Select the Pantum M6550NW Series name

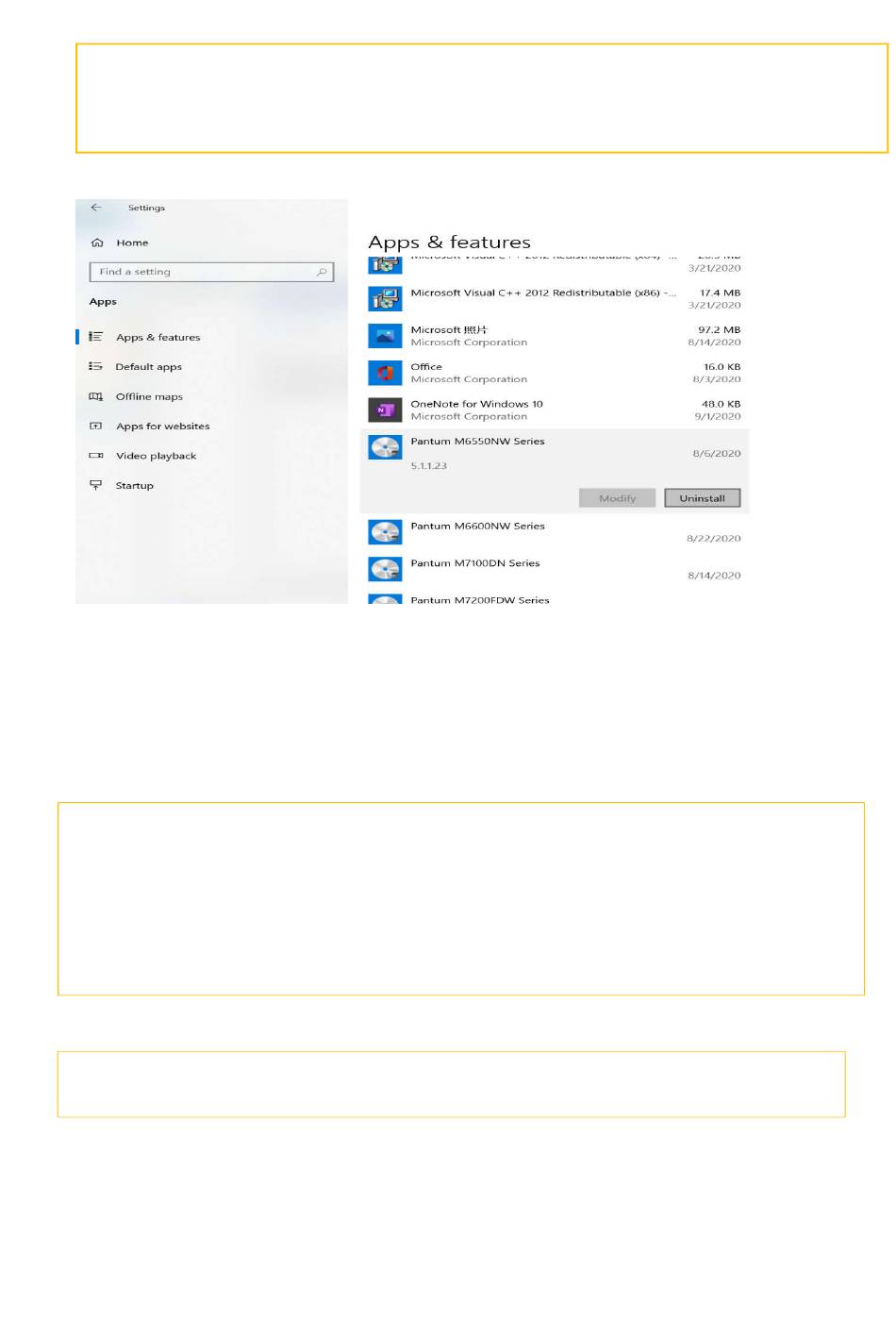point(477,442)
